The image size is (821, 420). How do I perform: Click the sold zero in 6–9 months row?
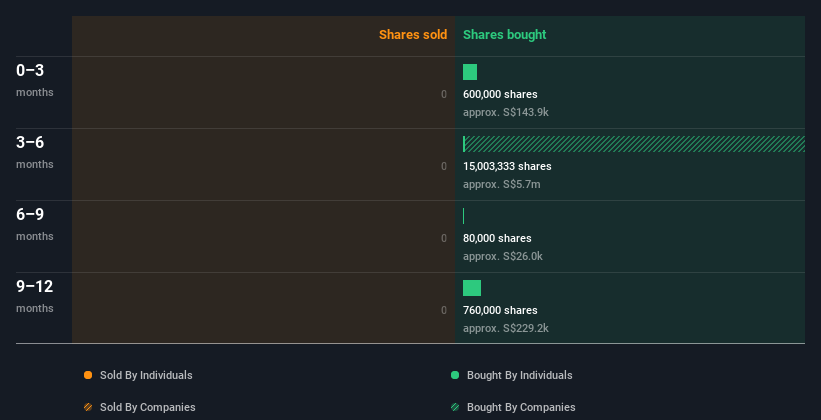coord(444,238)
